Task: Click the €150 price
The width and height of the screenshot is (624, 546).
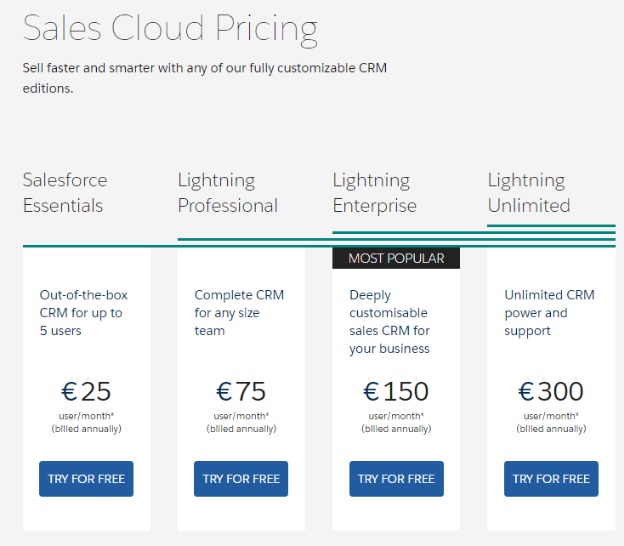Action: [396, 391]
